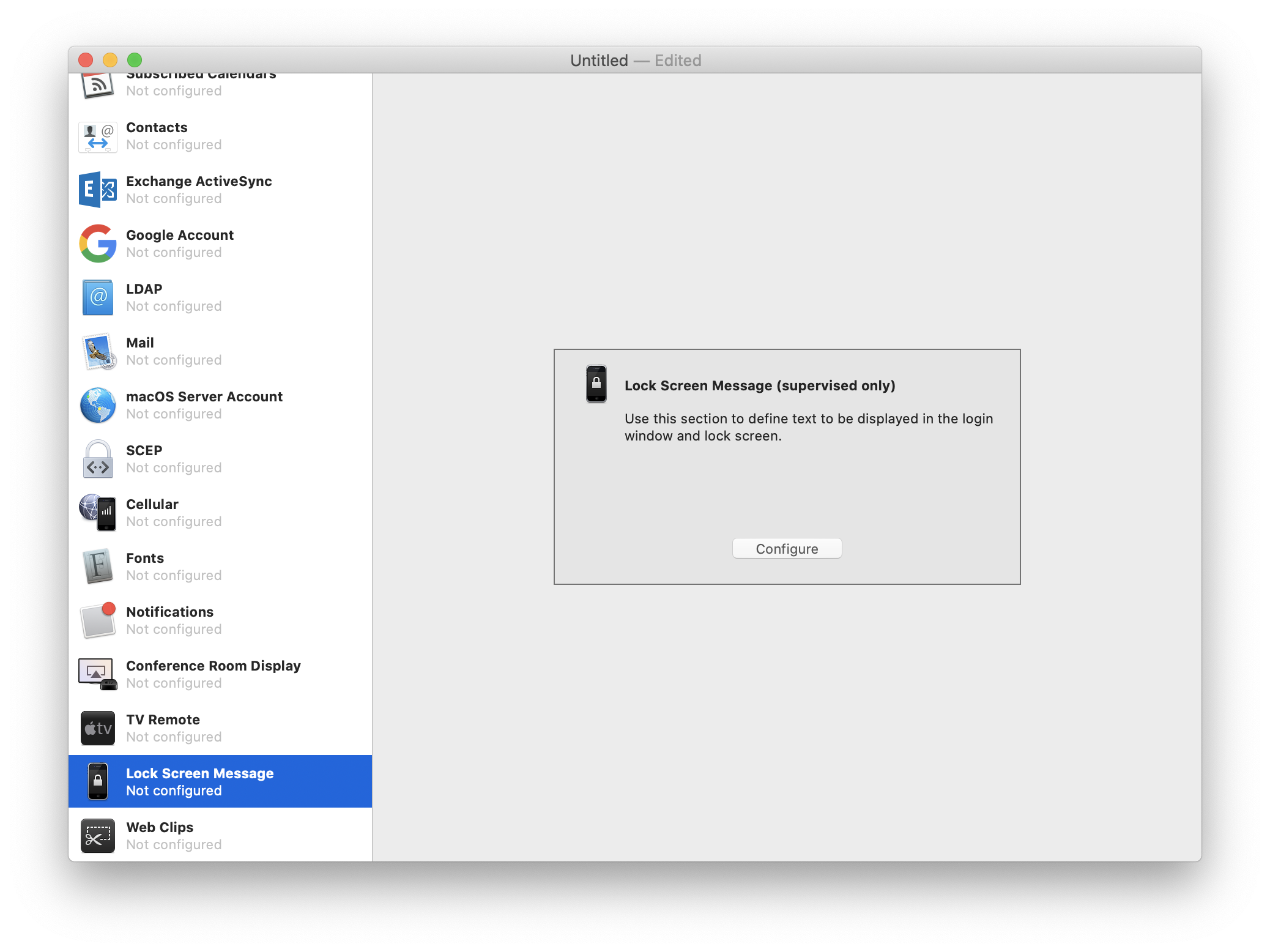Select the Notifications payload icon
The height and width of the screenshot is (952, 1270).
[97, 620]
